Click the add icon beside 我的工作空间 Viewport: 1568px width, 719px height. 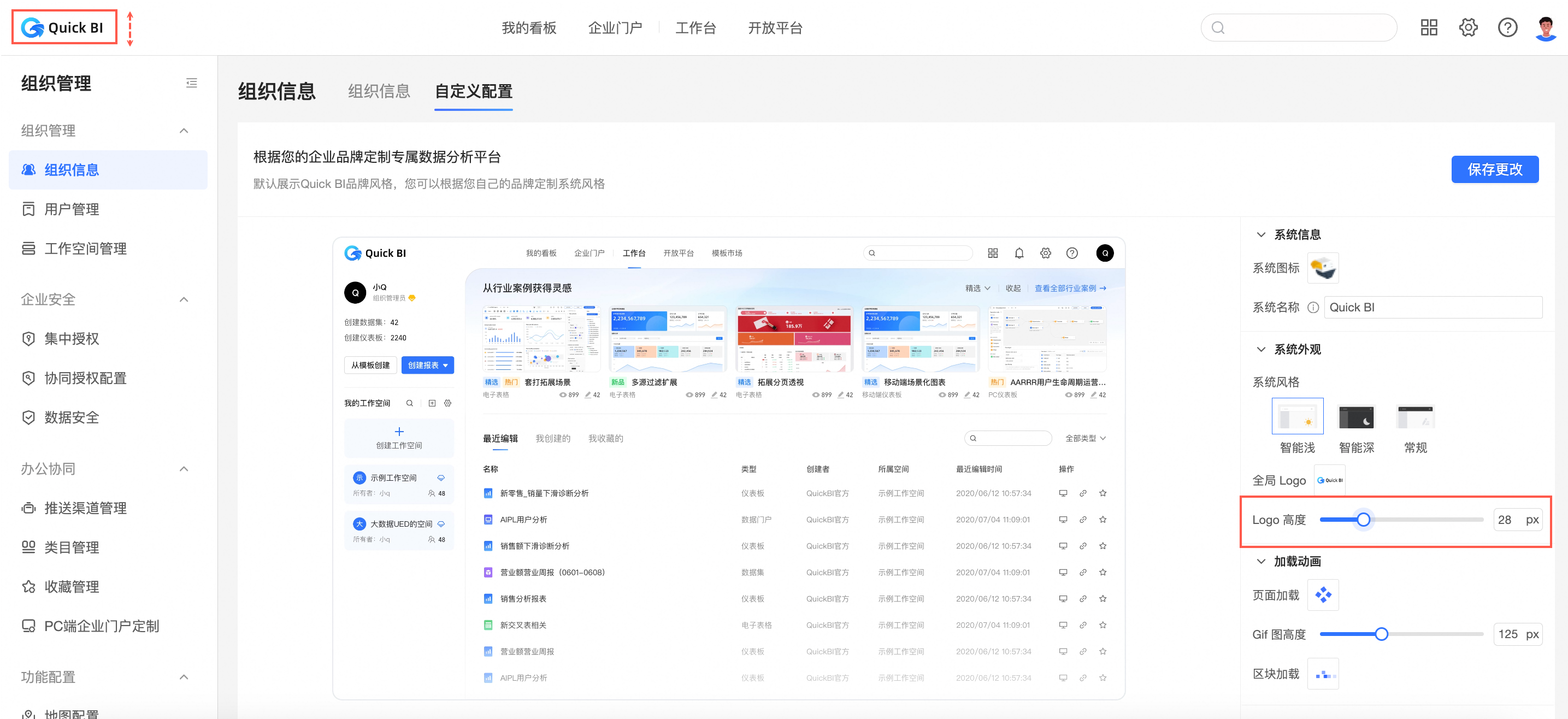coord(432,403)
